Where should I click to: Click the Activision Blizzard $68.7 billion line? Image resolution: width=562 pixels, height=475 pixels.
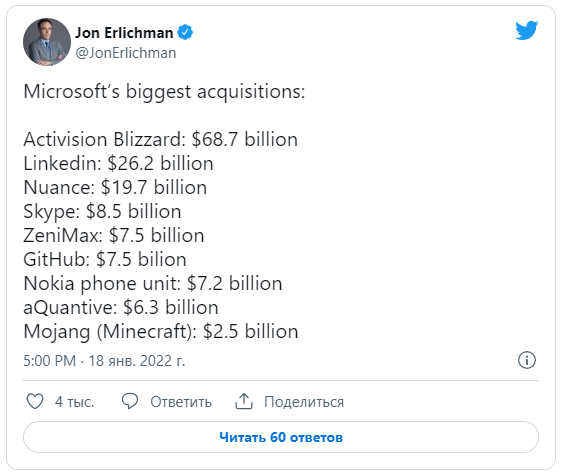click(x=161, y=139)
